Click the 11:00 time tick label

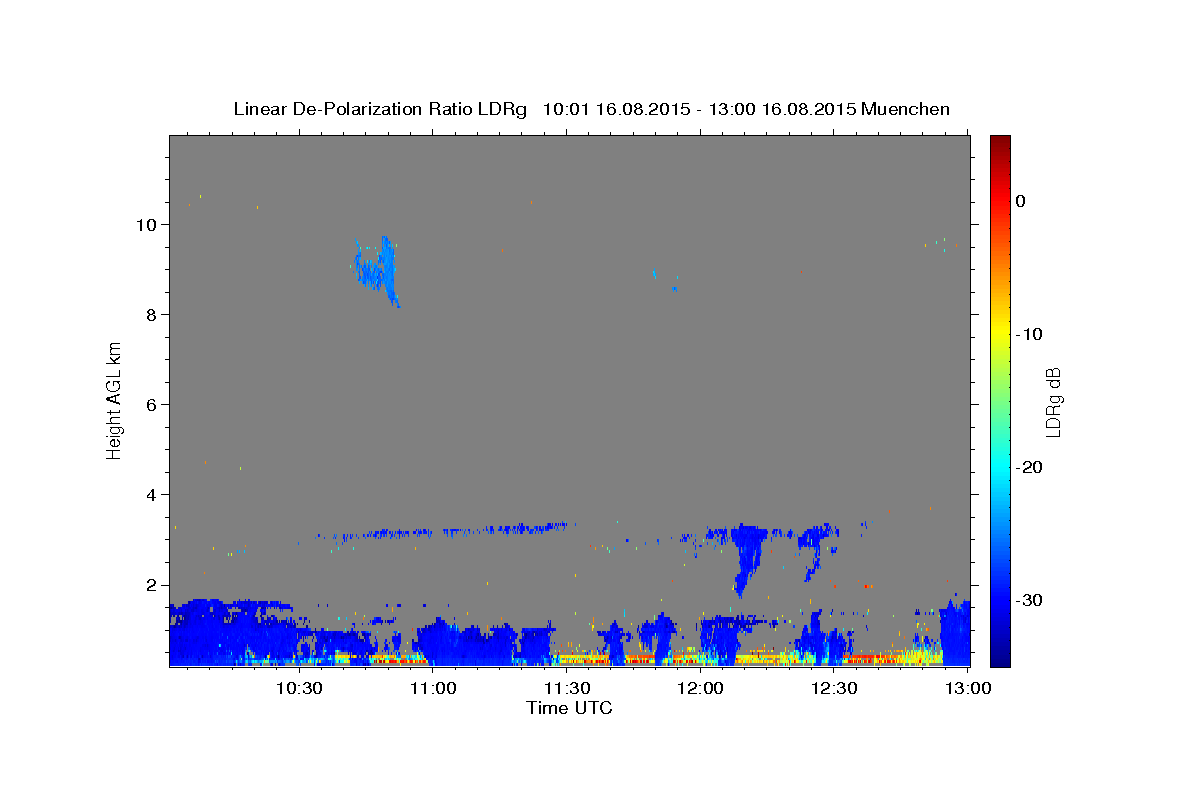(x=434, y=688)
